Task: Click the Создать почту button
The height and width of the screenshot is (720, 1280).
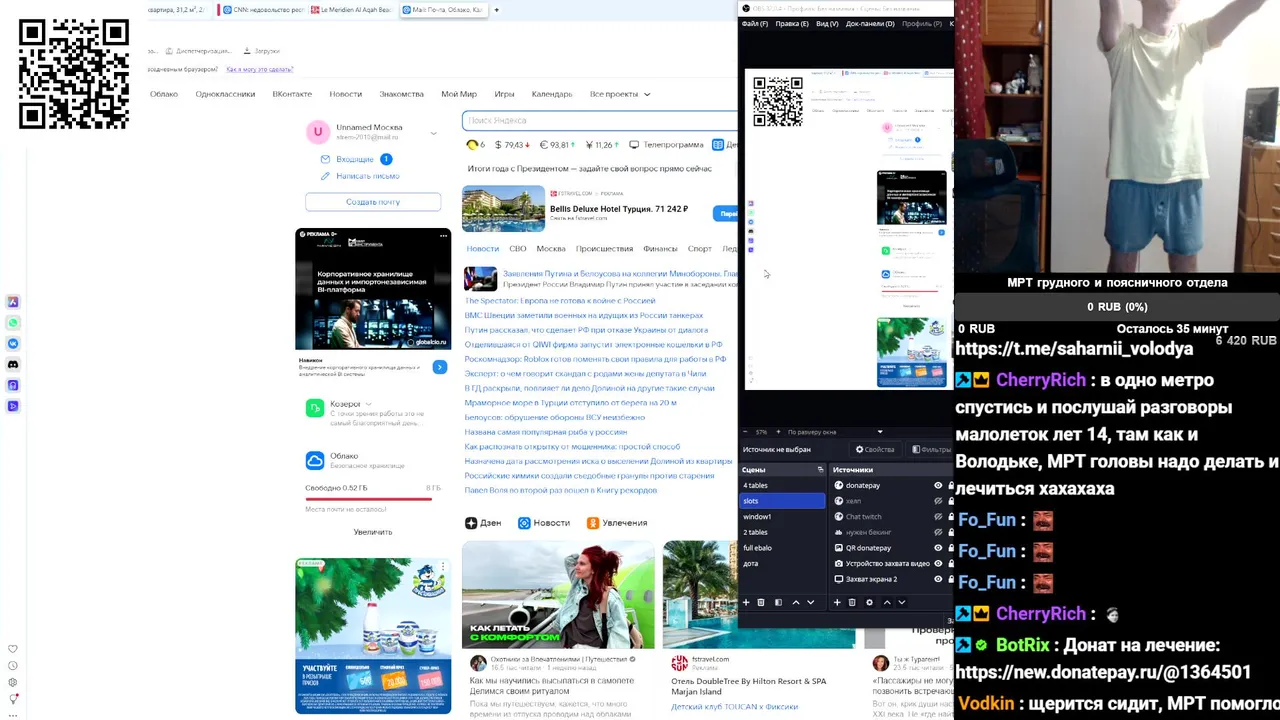Action: 373,202
